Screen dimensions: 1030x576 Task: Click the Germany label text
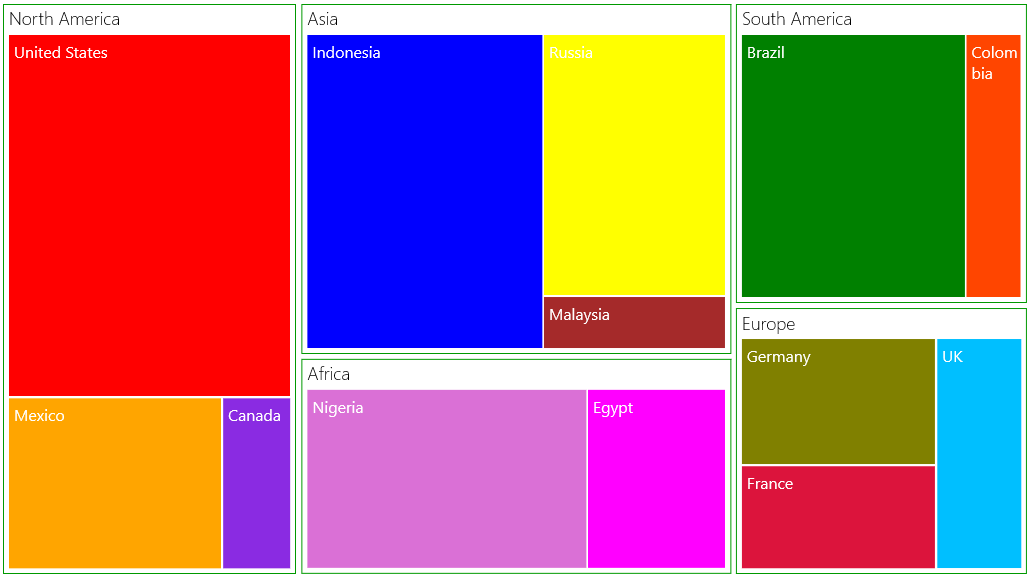[x=778, y=357]
